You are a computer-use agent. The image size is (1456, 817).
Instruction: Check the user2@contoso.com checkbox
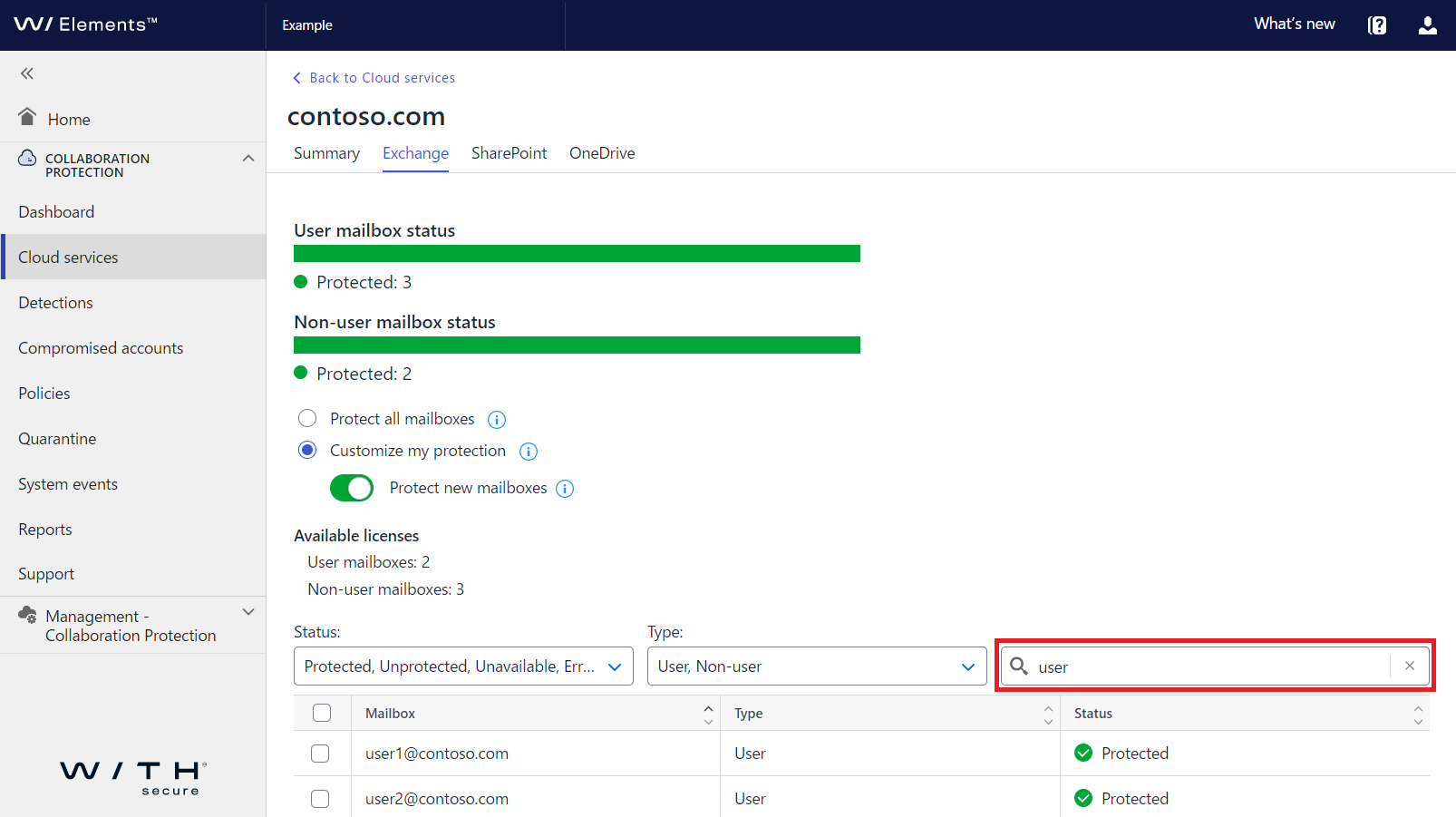(x=320, y=799)
